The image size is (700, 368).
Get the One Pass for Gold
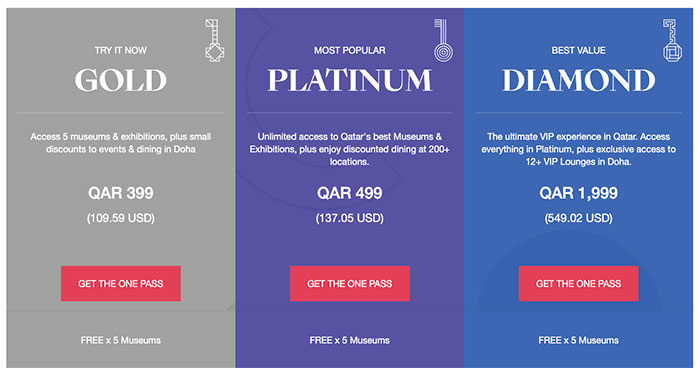[x=121, y=284]
